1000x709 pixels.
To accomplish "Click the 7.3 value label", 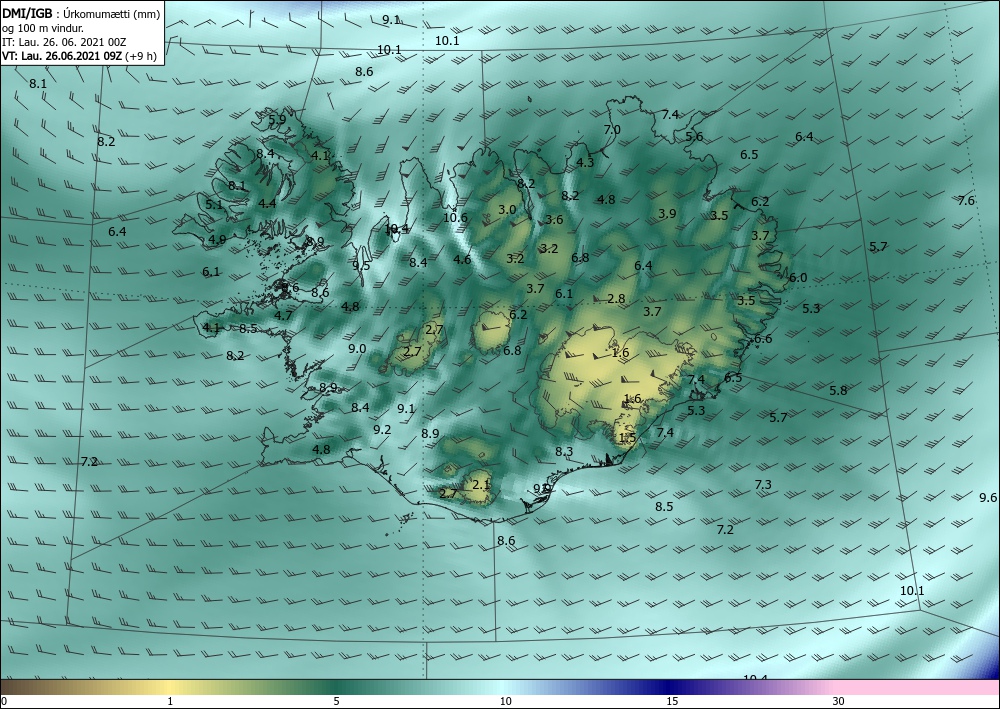I will [x=763, y=485].
